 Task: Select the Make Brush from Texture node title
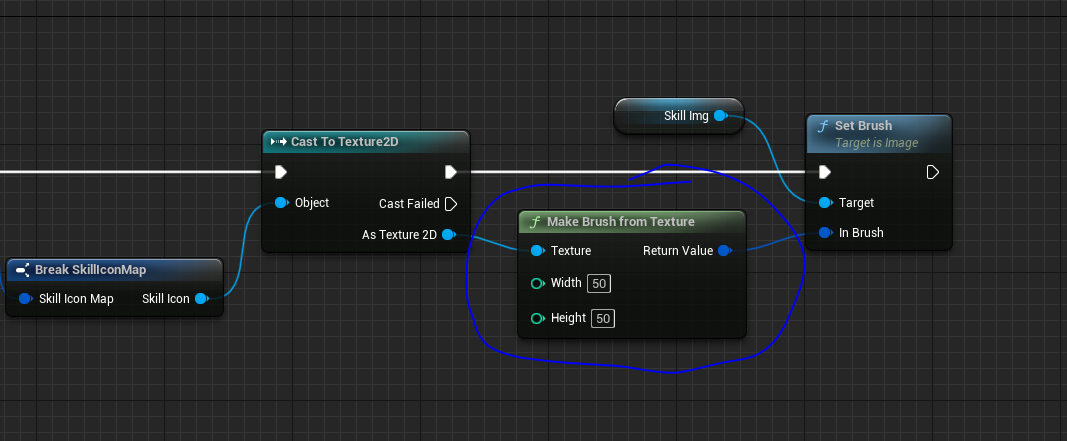(x=621, y=221)
